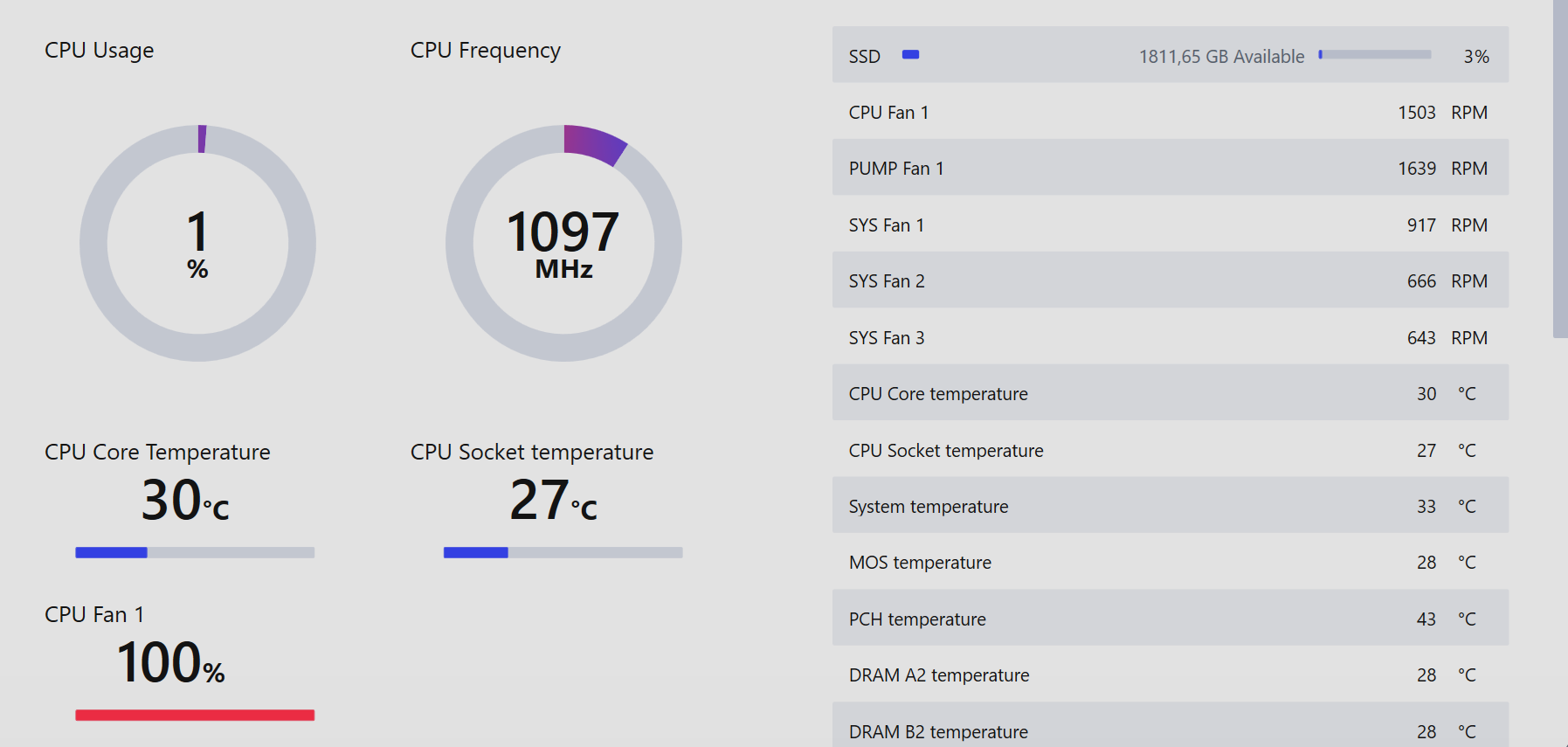
Task: Click the blue SSD drive icon
Action: click(910, 55)
